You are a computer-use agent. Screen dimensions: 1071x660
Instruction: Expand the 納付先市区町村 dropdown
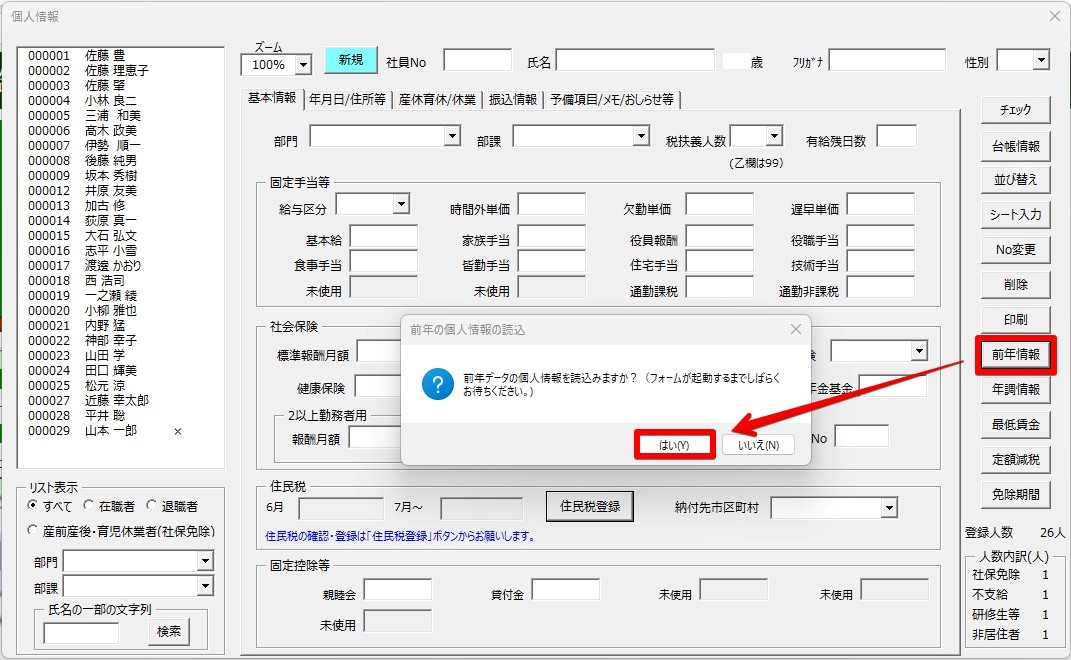click(888, 508)
